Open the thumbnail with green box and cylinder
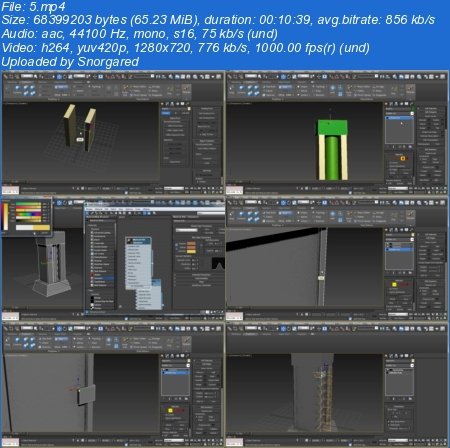Screen dimensions: 450x448 (x=337, y=133)
